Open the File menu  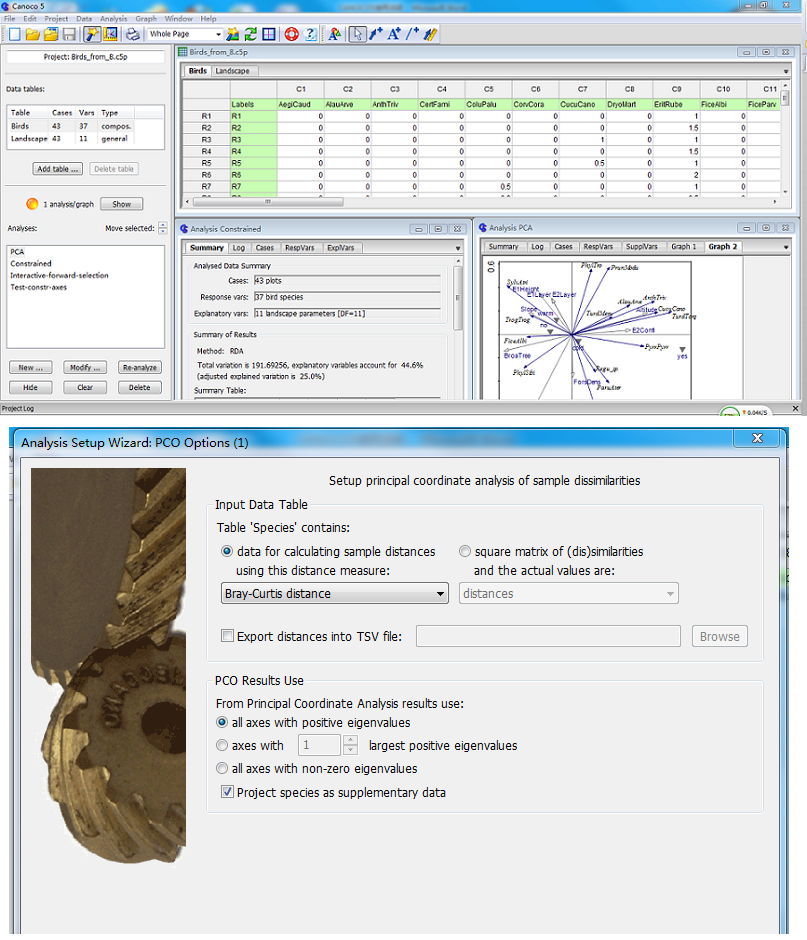click(10, 19)
